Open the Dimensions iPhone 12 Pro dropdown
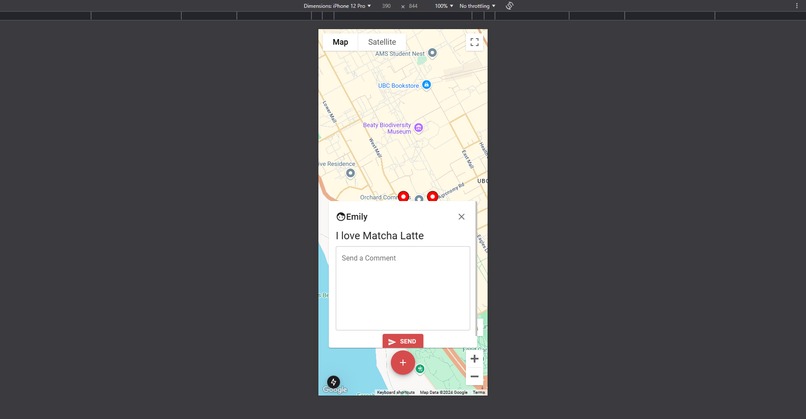This screenshot has height=419, width=806. pos(337,6)
